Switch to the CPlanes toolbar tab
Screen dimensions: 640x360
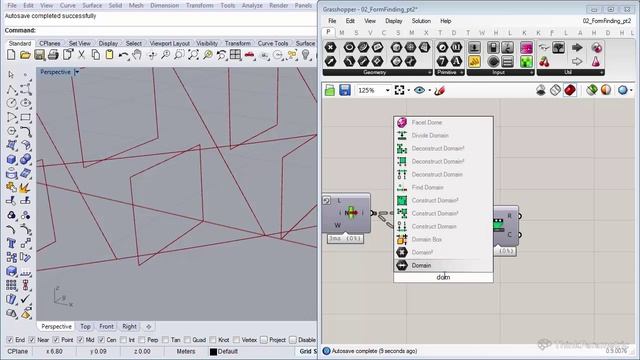click(x=50, y=43)
